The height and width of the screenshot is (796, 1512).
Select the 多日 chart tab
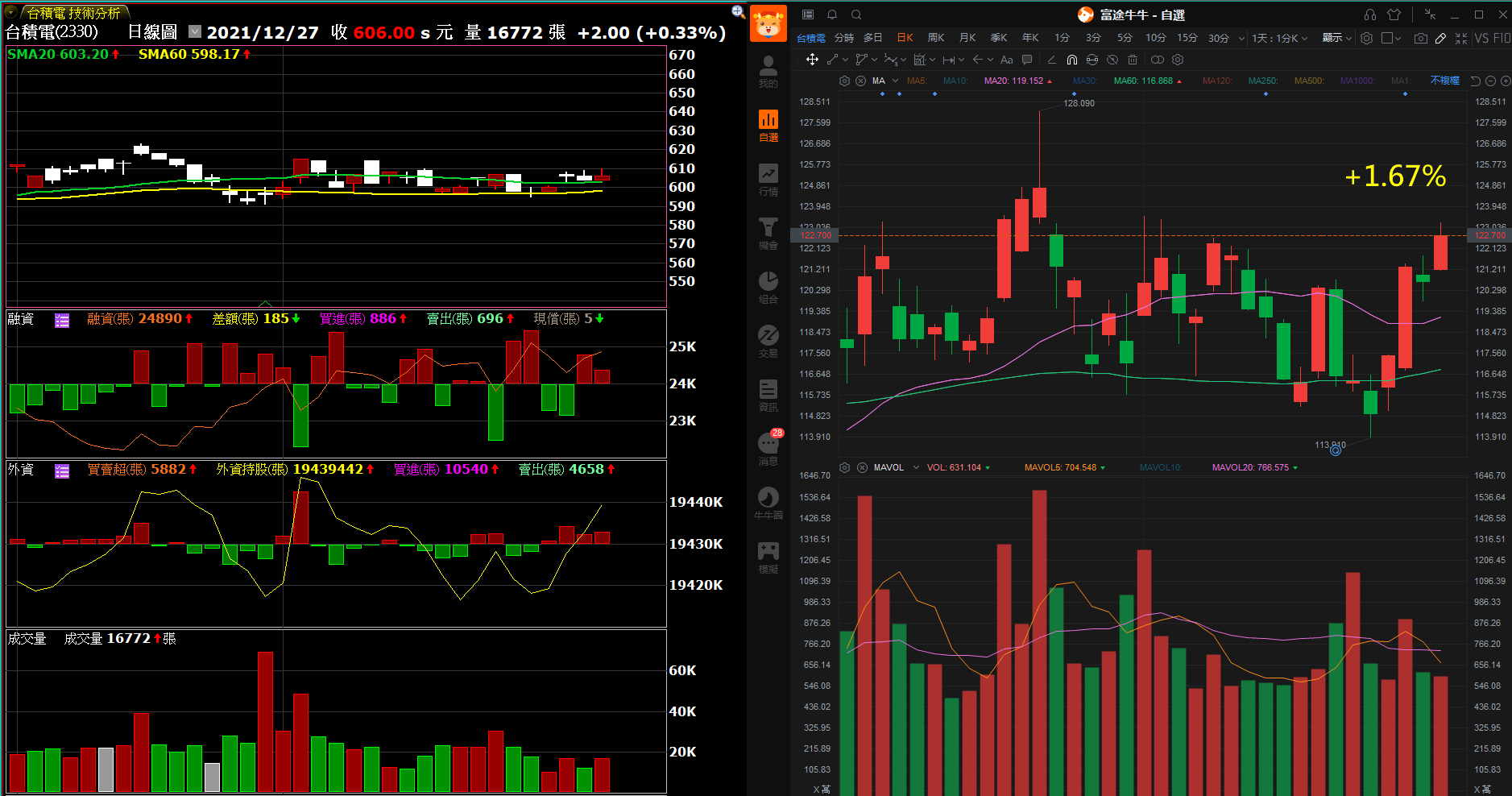point(872,38)
